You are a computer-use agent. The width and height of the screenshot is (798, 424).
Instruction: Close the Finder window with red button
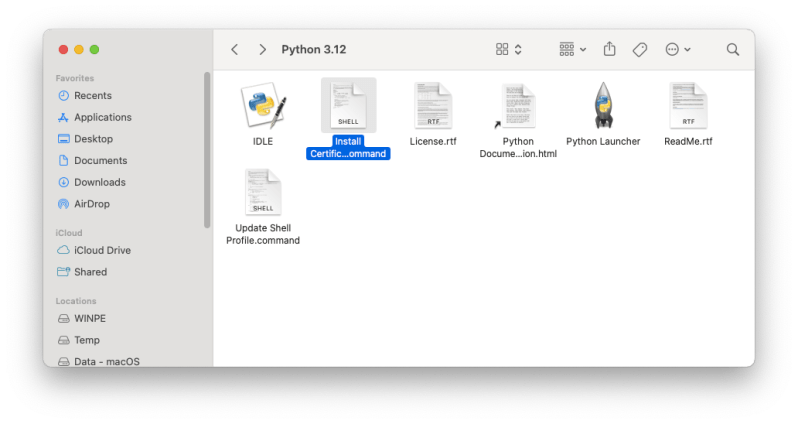click(63, 49)
